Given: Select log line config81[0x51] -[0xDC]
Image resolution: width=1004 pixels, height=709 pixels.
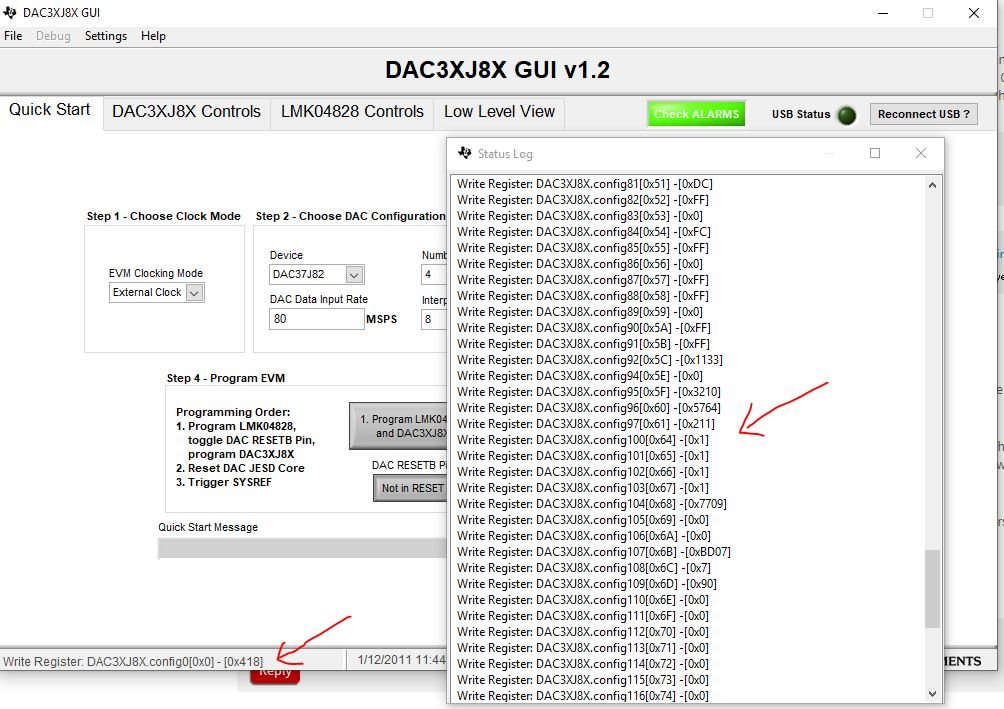Looking at the screenshot, I should [x=585, y=184].
